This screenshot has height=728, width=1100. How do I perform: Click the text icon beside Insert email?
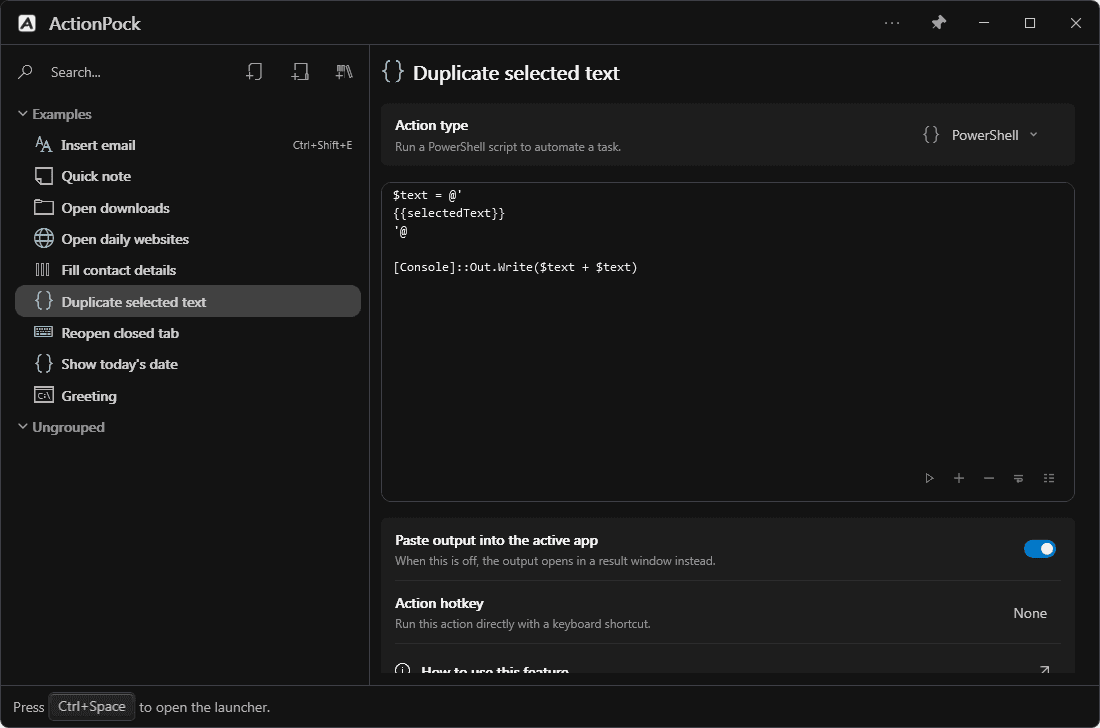point(43,144)
